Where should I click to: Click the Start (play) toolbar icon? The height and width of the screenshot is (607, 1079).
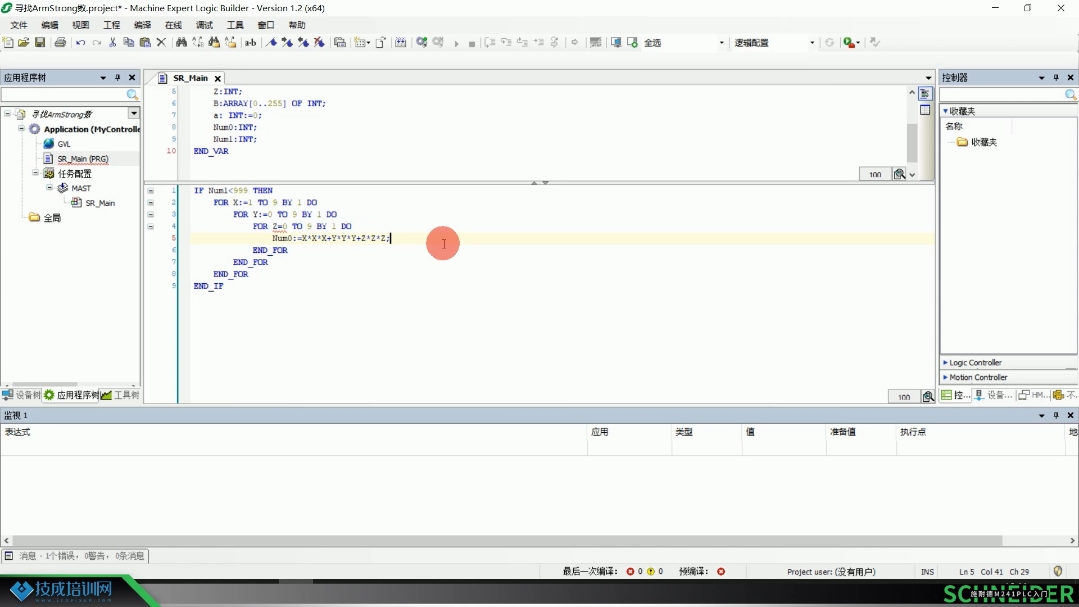pos(456,43)
